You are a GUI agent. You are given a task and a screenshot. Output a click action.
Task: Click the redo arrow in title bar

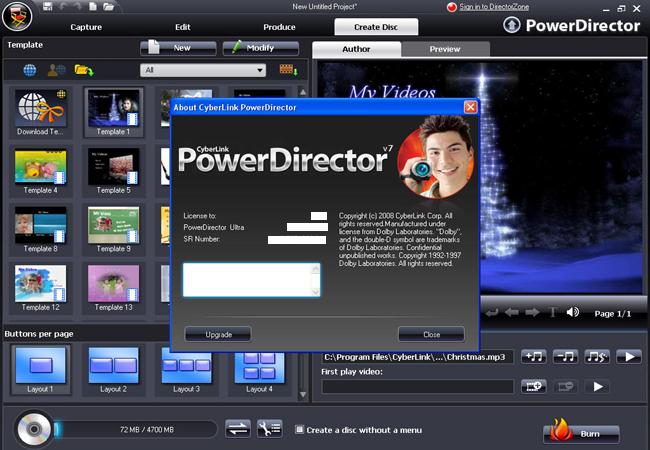point(78,6)
